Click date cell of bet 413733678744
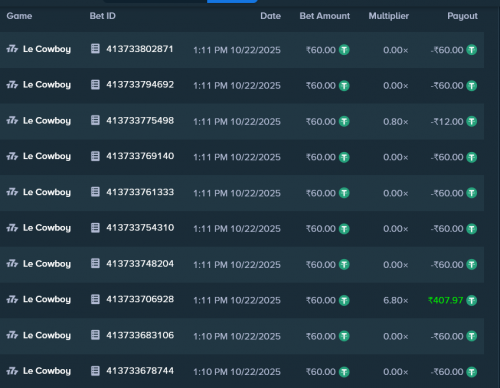500x388 pixels. click(237, 372)
